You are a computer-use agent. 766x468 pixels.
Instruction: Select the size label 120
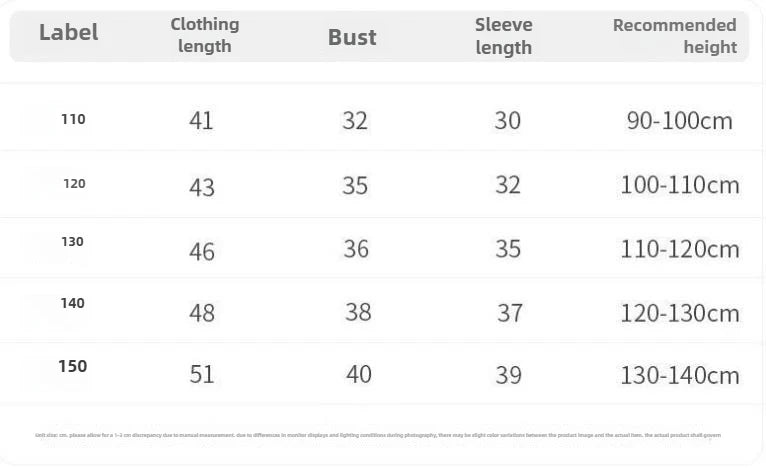[x=74, y=183]
